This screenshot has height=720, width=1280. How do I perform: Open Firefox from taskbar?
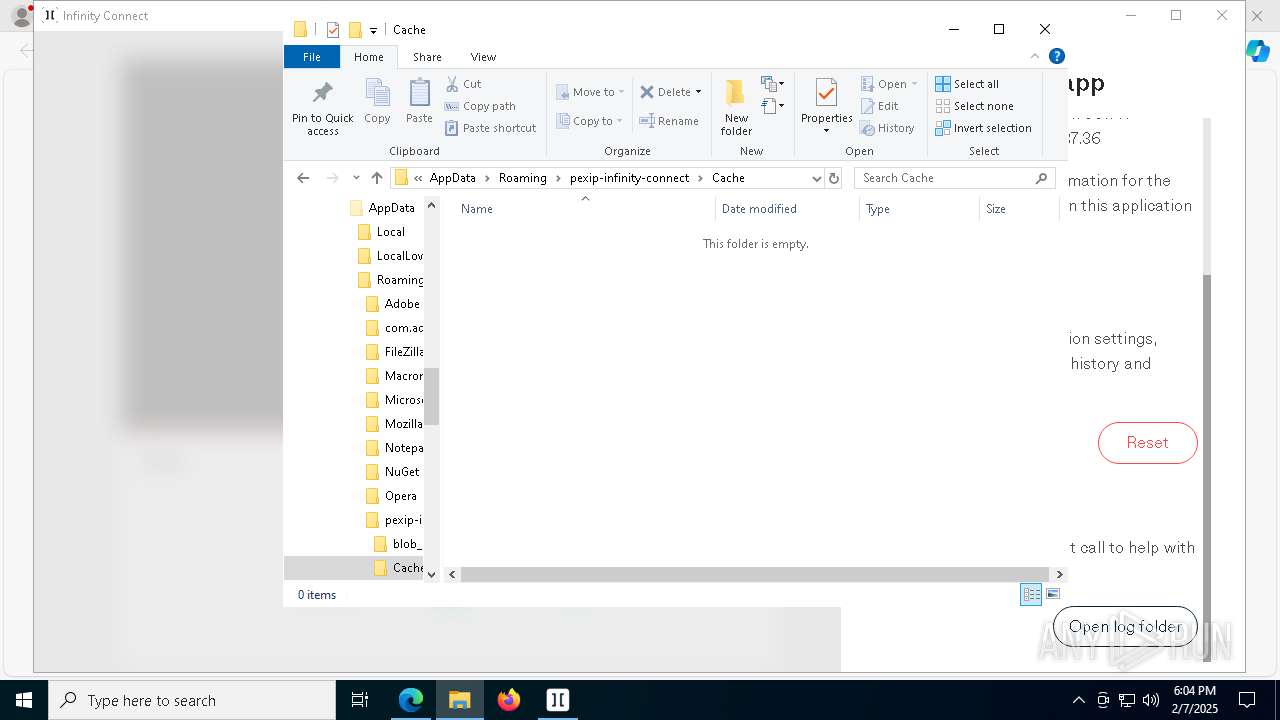tap(509, 700)
